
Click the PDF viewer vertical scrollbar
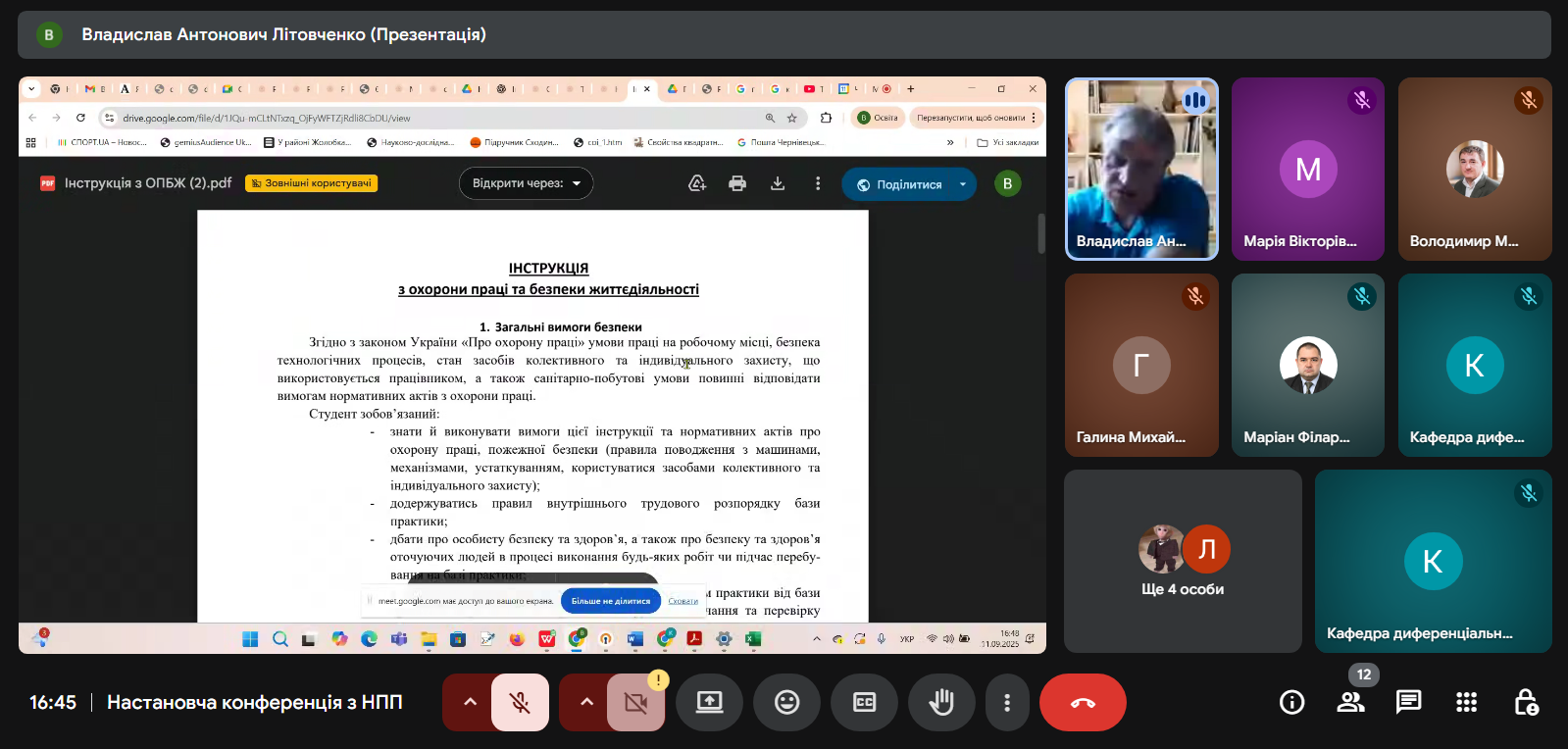coord(1041,233)
